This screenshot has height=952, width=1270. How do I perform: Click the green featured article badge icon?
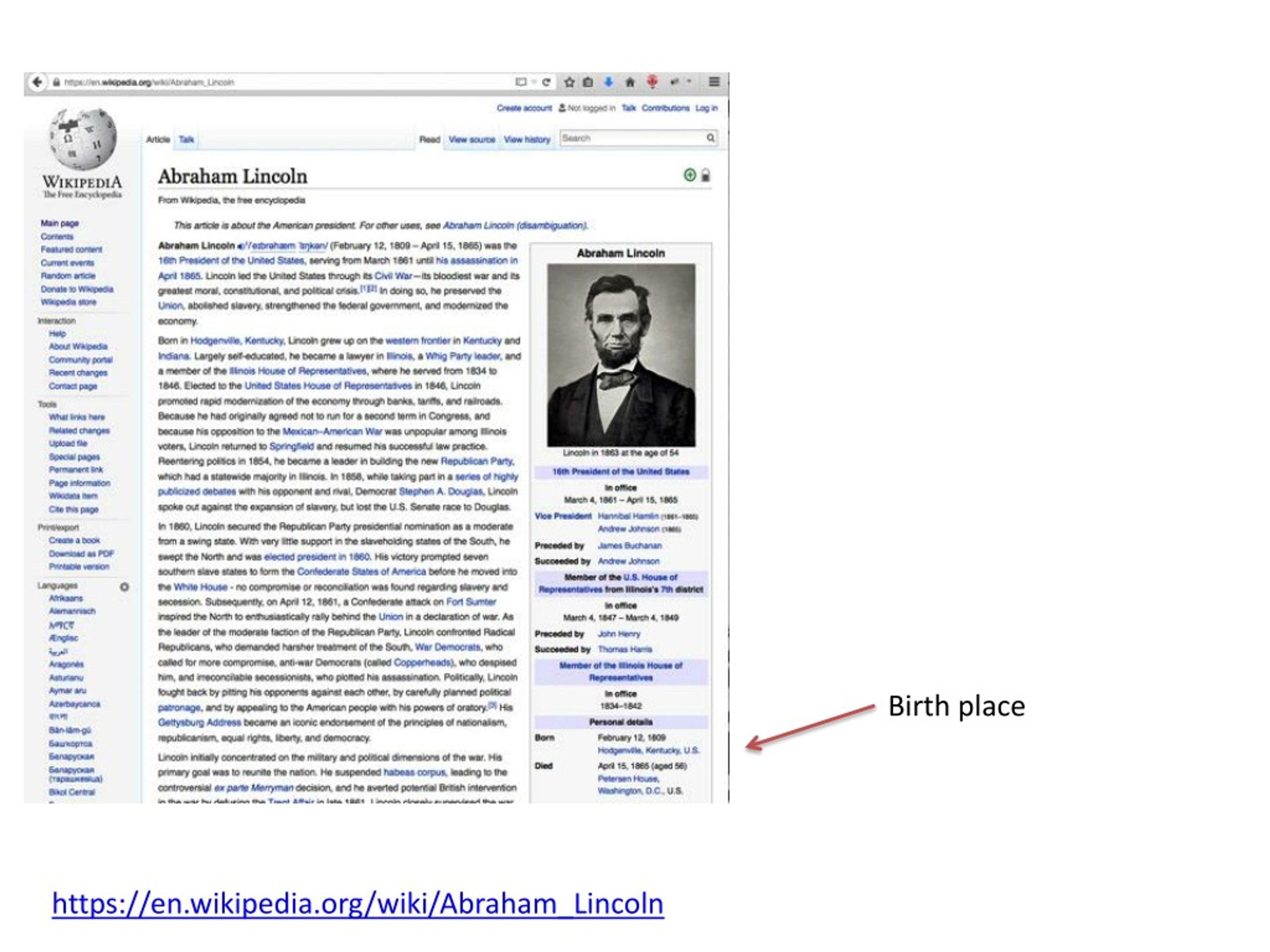pyautogui.click(x=690, y=175)
